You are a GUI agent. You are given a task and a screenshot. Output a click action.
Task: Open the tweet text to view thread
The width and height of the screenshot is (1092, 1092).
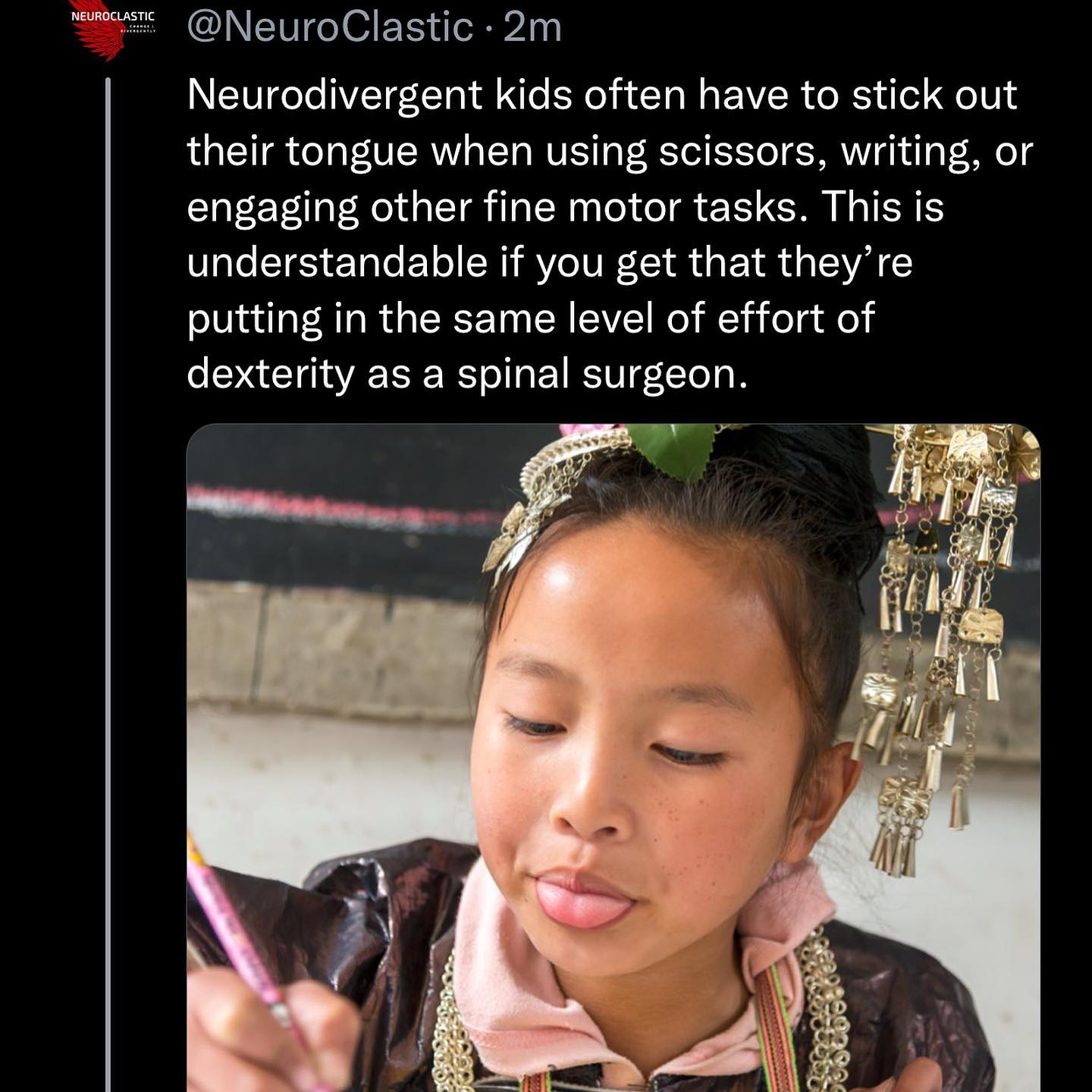click(610, 234)
